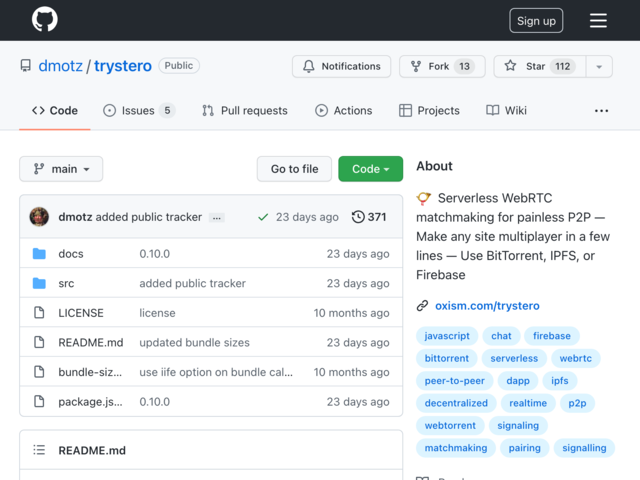This screenshot has height=480, width=640.
Task: Open the Pull requests tab
Action: click(x=245, y=111)
